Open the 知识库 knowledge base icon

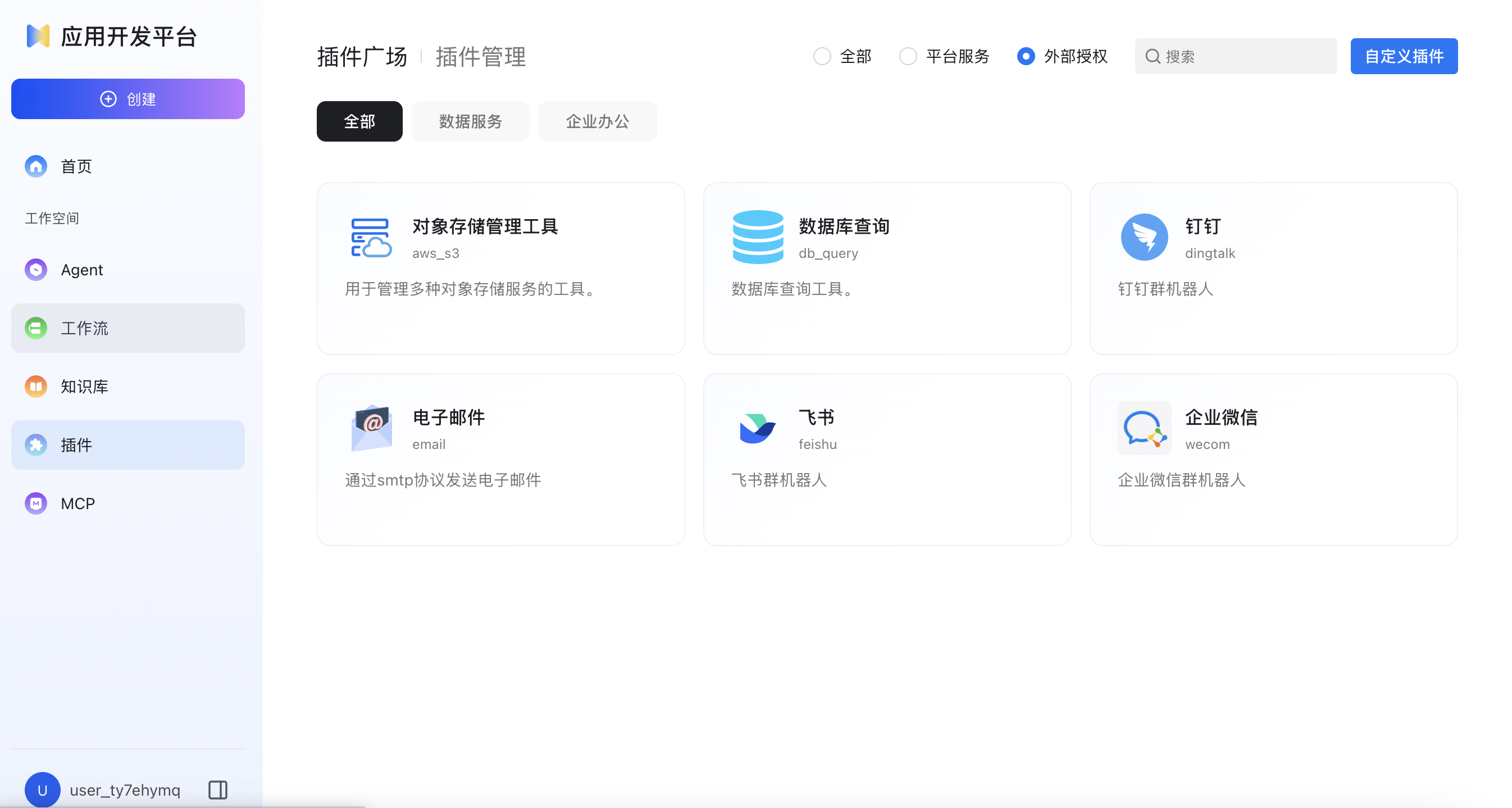pos(36,387)
